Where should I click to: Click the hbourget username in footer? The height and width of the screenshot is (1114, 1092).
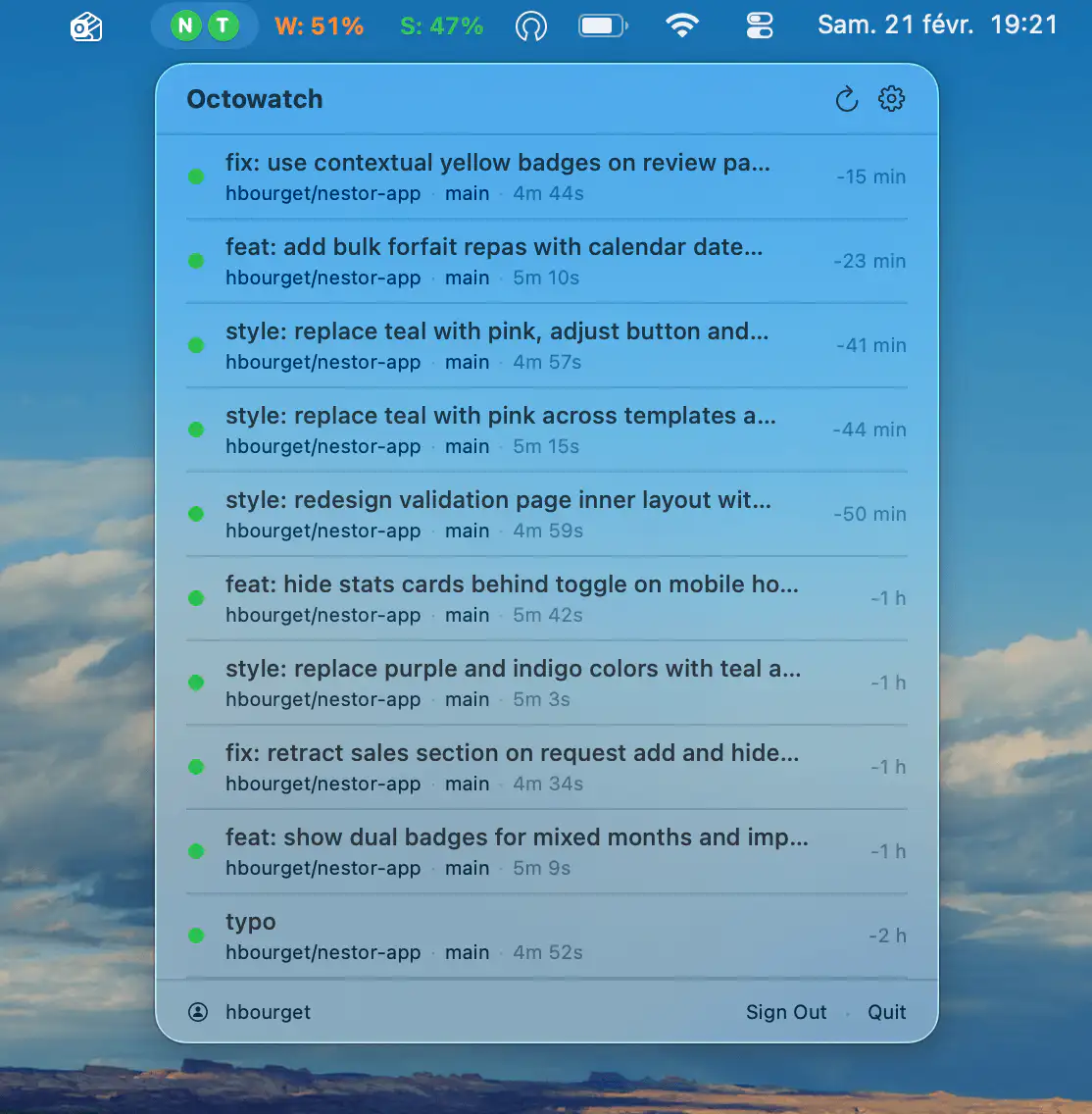click(x=268, y=1012)
